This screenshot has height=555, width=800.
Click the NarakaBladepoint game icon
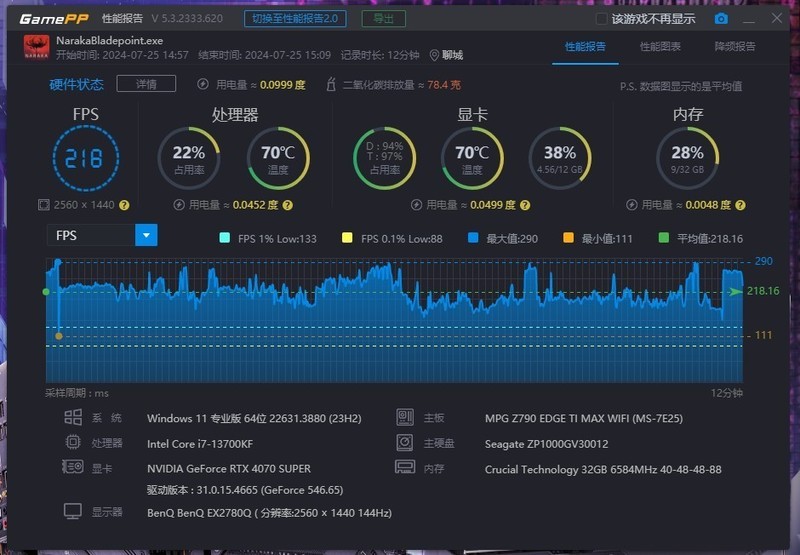pos(36,47)
